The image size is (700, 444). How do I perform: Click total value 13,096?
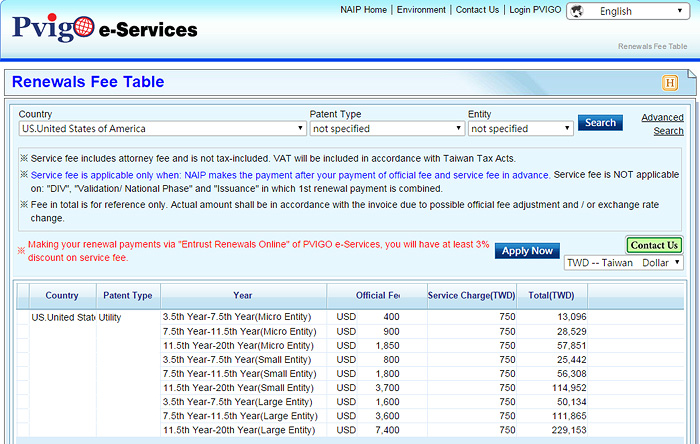coord(572,317)
